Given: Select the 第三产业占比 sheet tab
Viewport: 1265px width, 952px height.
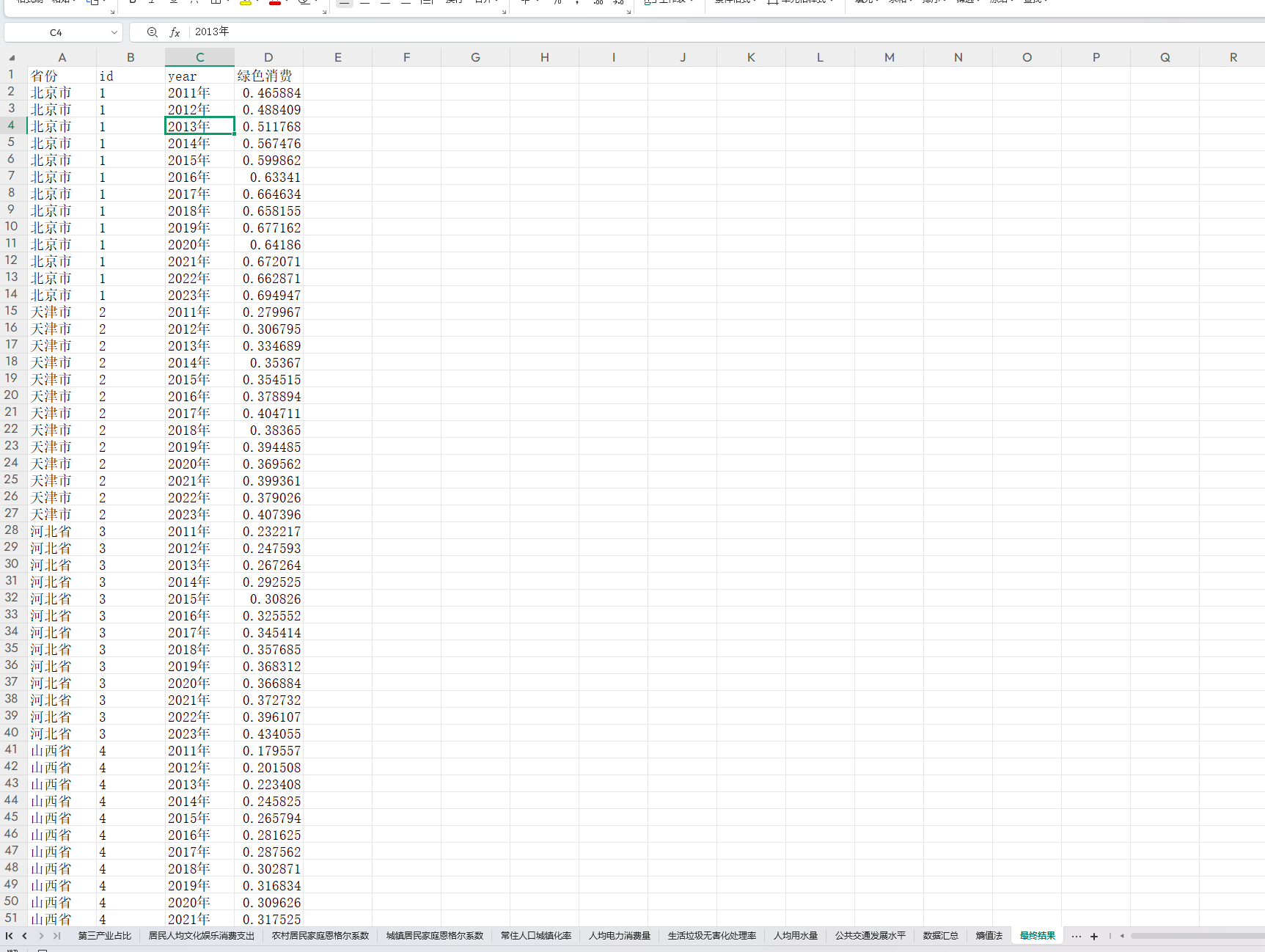Looking at the screenshot, I should point(104,935).
